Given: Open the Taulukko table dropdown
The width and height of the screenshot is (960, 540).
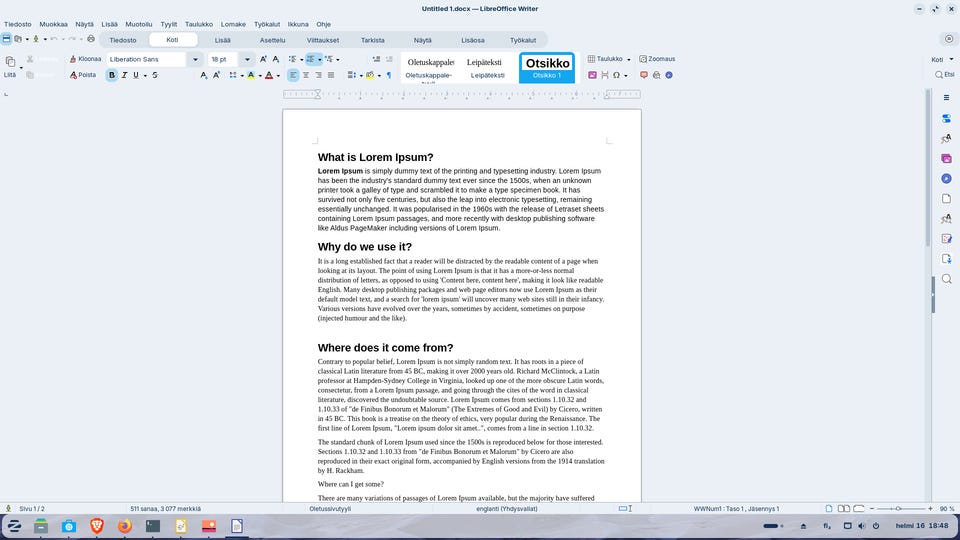Looking at the screenshot, I should pyautogui.click(x=630, y=59).
